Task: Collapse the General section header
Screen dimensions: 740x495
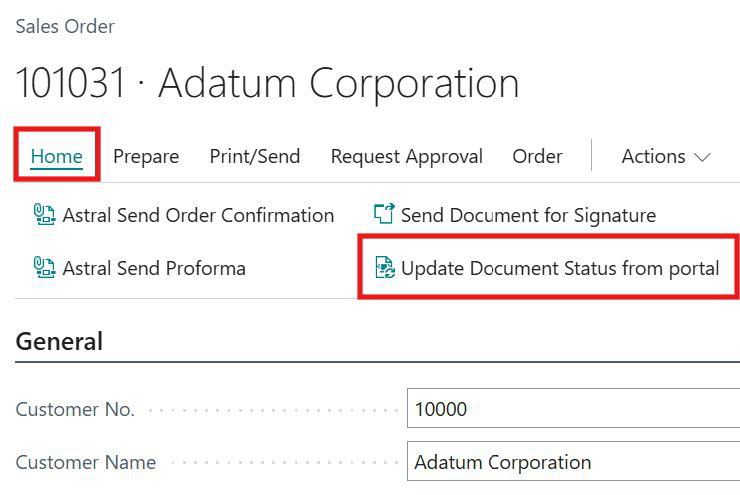Action: (x=59, y=341)
